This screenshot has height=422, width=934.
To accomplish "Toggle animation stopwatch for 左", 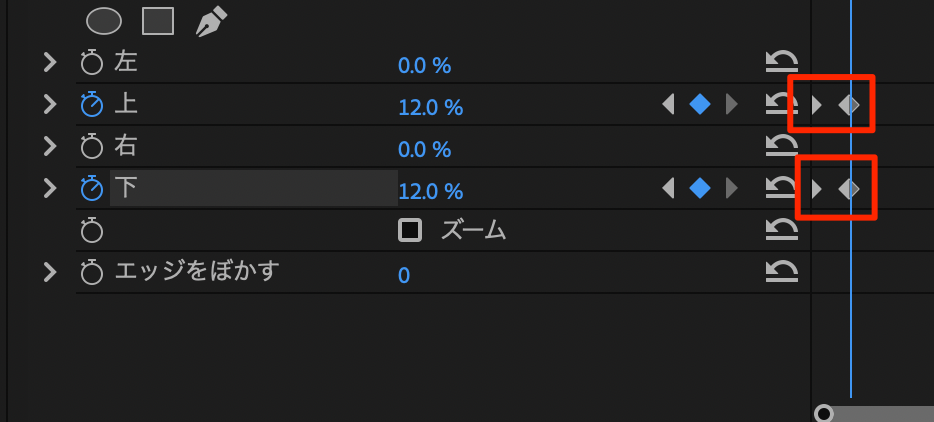I will point(92,64).
